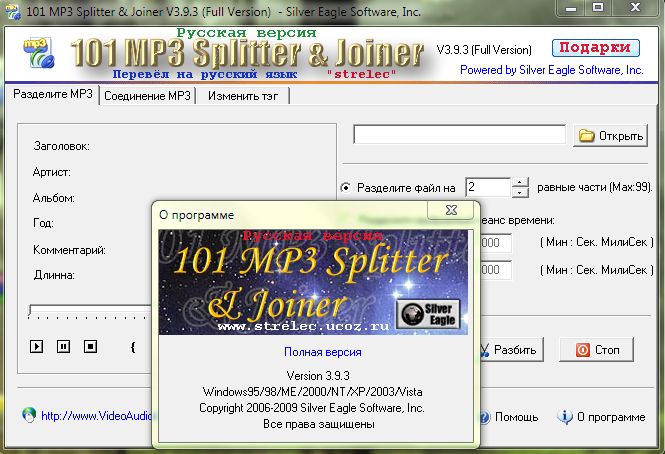This screenshot has width=665, height=454.
Task: Select Разделите файл на radio option
Action: tap(346, 188)
